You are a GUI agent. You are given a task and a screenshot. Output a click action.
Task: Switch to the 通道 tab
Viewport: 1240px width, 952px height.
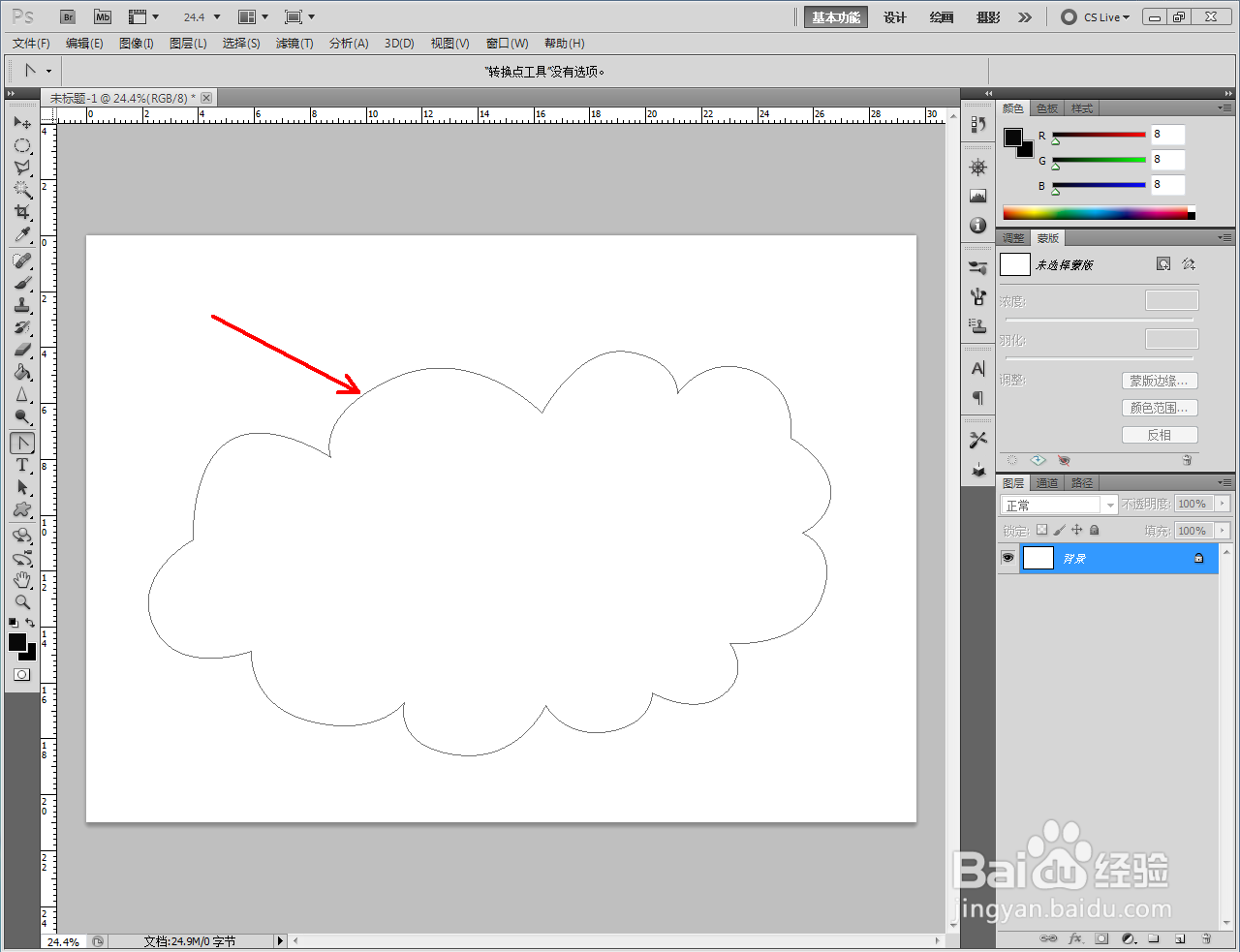pyautogui.click(x=1047, y=483)
